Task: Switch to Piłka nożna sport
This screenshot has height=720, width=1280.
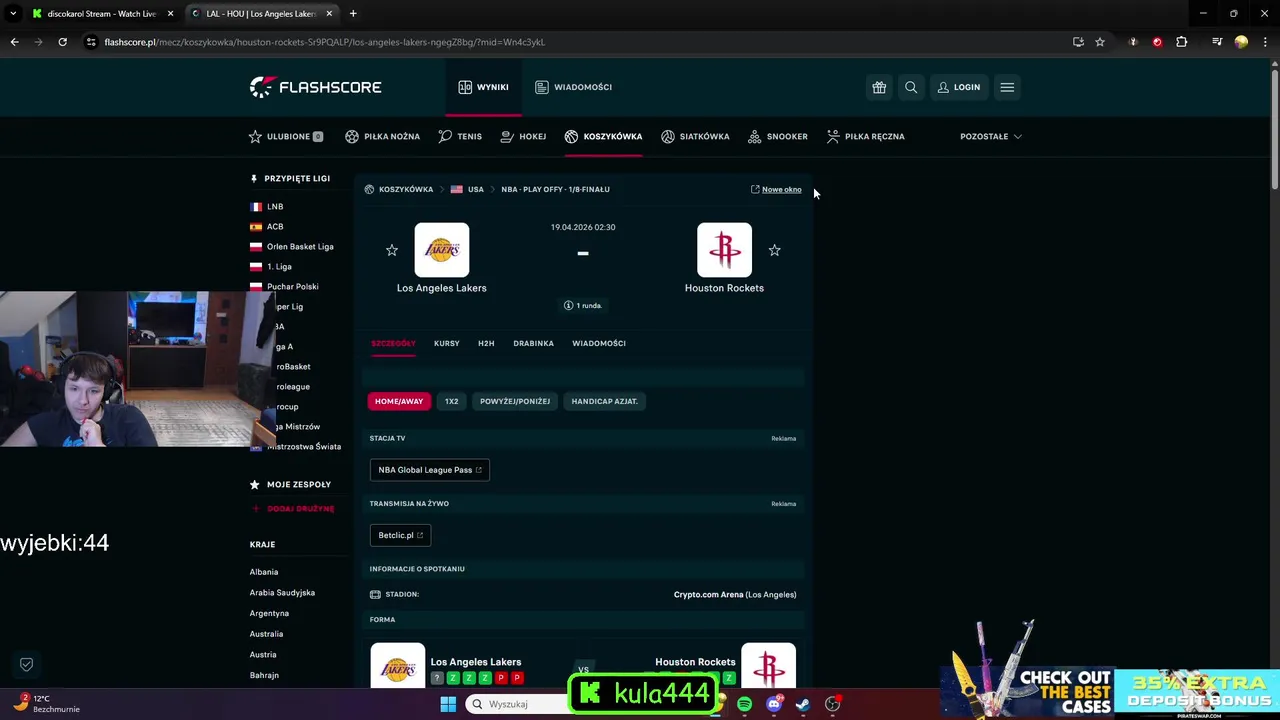Action: (x=382, y=136)
